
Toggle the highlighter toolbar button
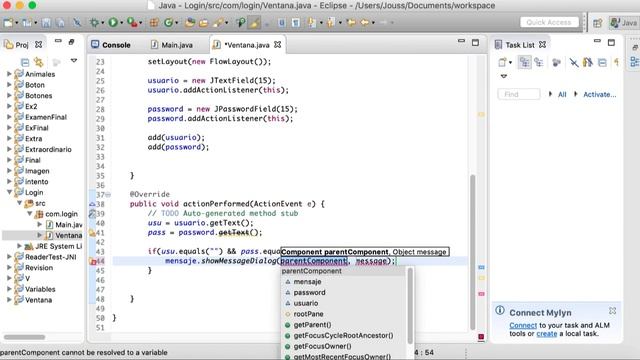click(254, 23)
